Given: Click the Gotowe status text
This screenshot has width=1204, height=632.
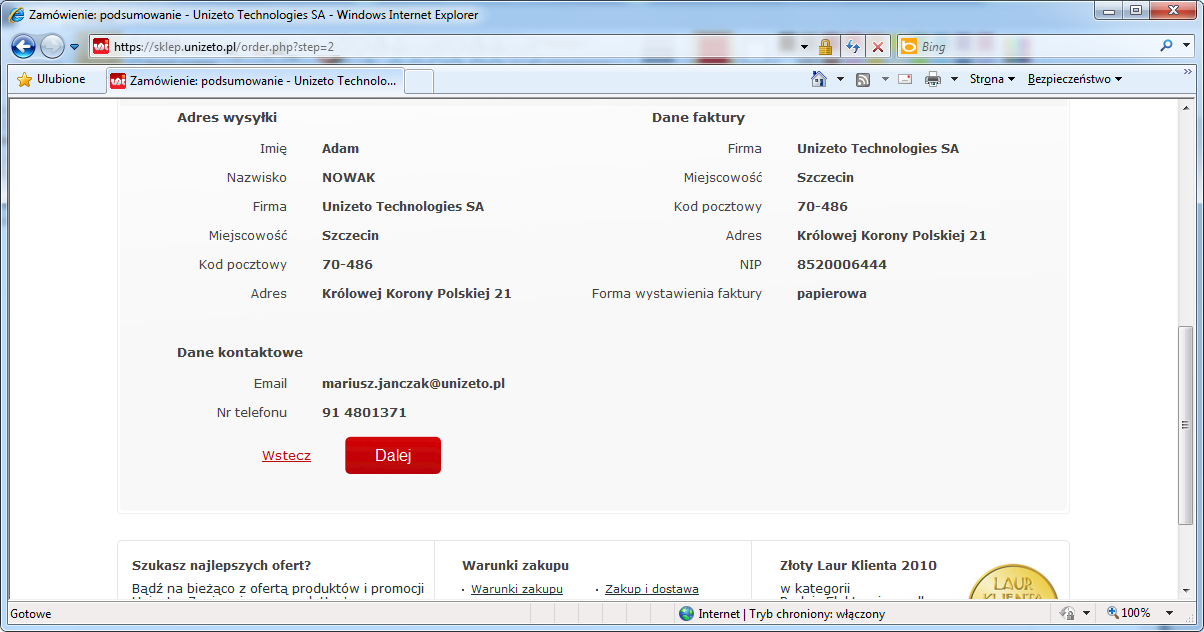Looking at the screenshot, I should pos(31,614).
